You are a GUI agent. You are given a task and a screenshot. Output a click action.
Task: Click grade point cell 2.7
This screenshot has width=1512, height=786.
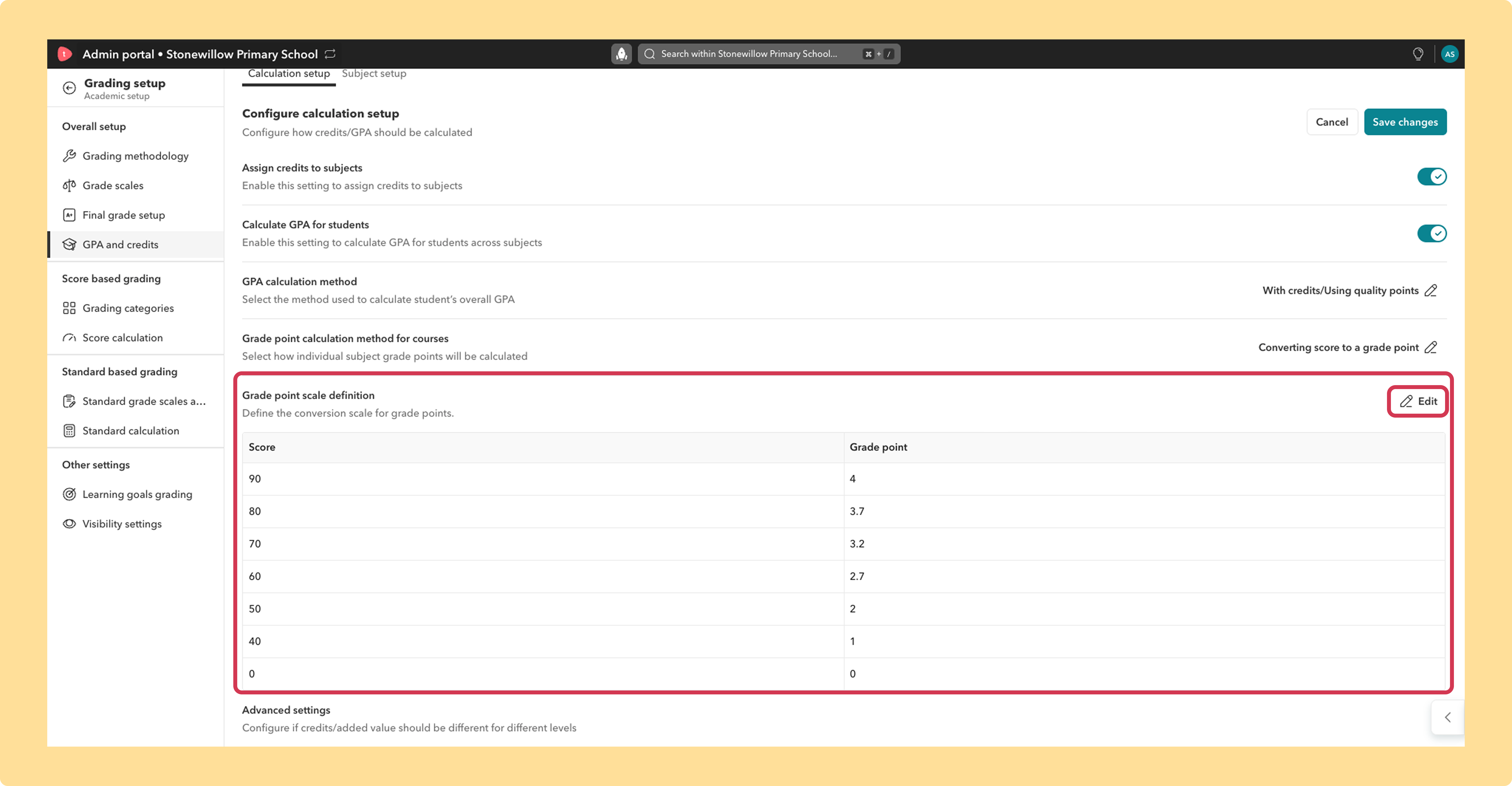click(x=1144, y=576)
